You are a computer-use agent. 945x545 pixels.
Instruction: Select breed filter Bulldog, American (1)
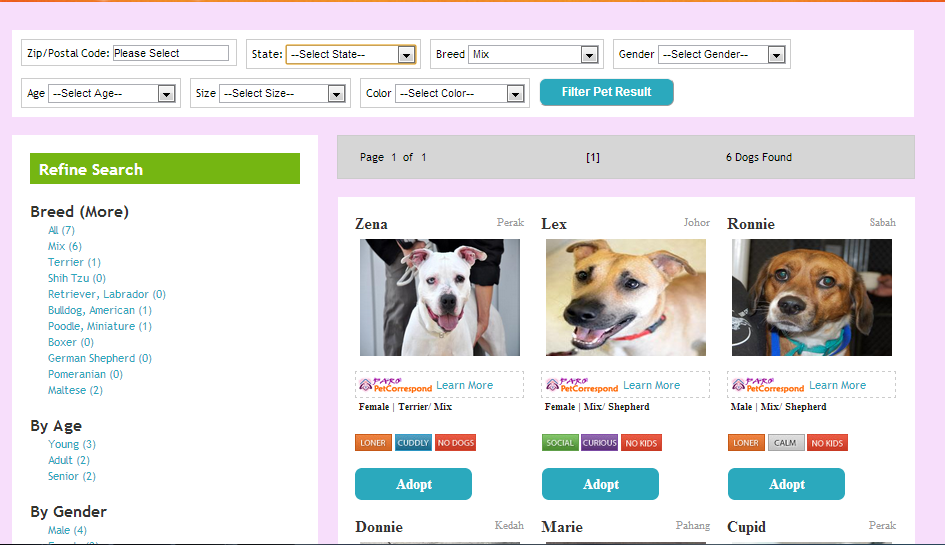[x=100, y=310]
